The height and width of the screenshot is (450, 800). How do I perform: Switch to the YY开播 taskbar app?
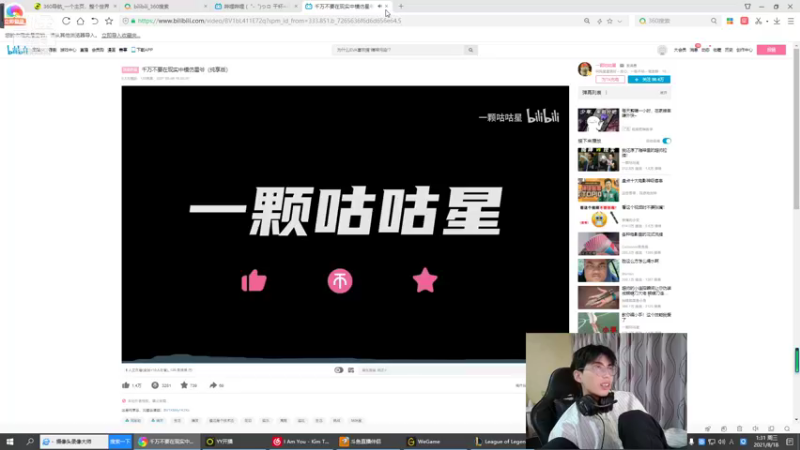(235, 441)
